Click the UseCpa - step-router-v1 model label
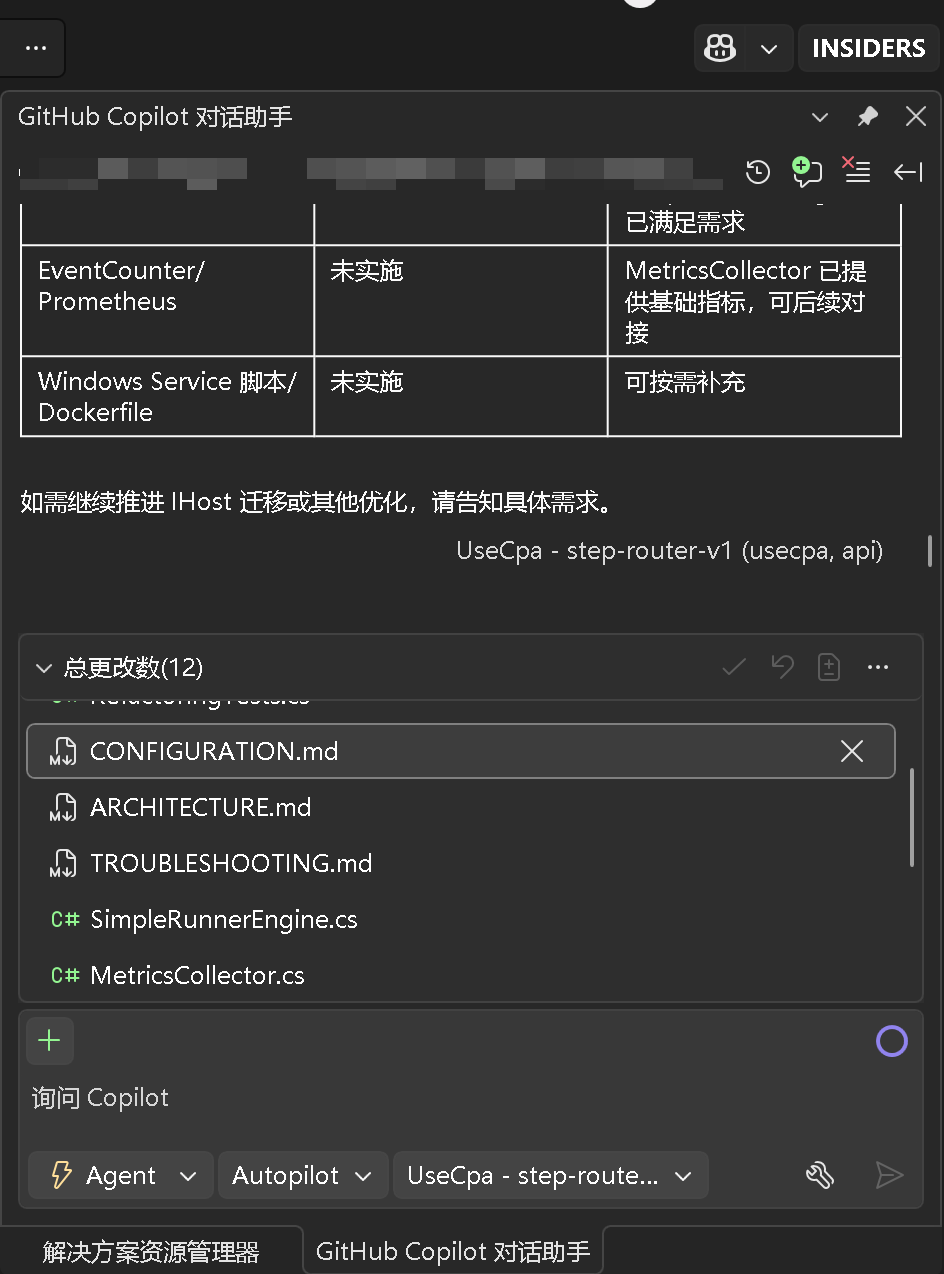The height and width of the screenshot is (1274, 944). coord(669,551)
